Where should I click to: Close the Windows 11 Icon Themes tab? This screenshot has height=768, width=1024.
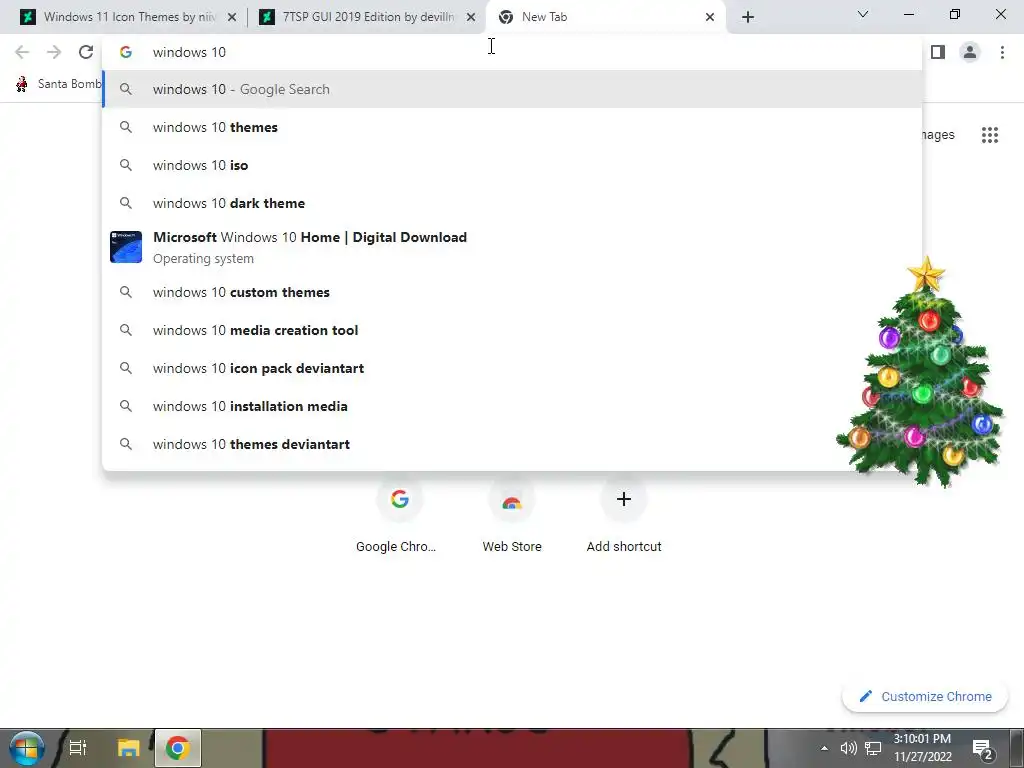coord(232,18)
